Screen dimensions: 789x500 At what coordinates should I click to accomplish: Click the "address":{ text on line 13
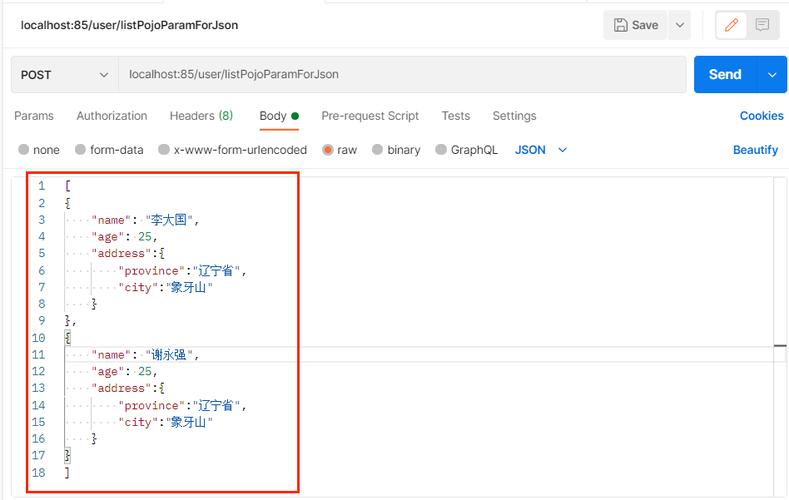pos(128,388)
